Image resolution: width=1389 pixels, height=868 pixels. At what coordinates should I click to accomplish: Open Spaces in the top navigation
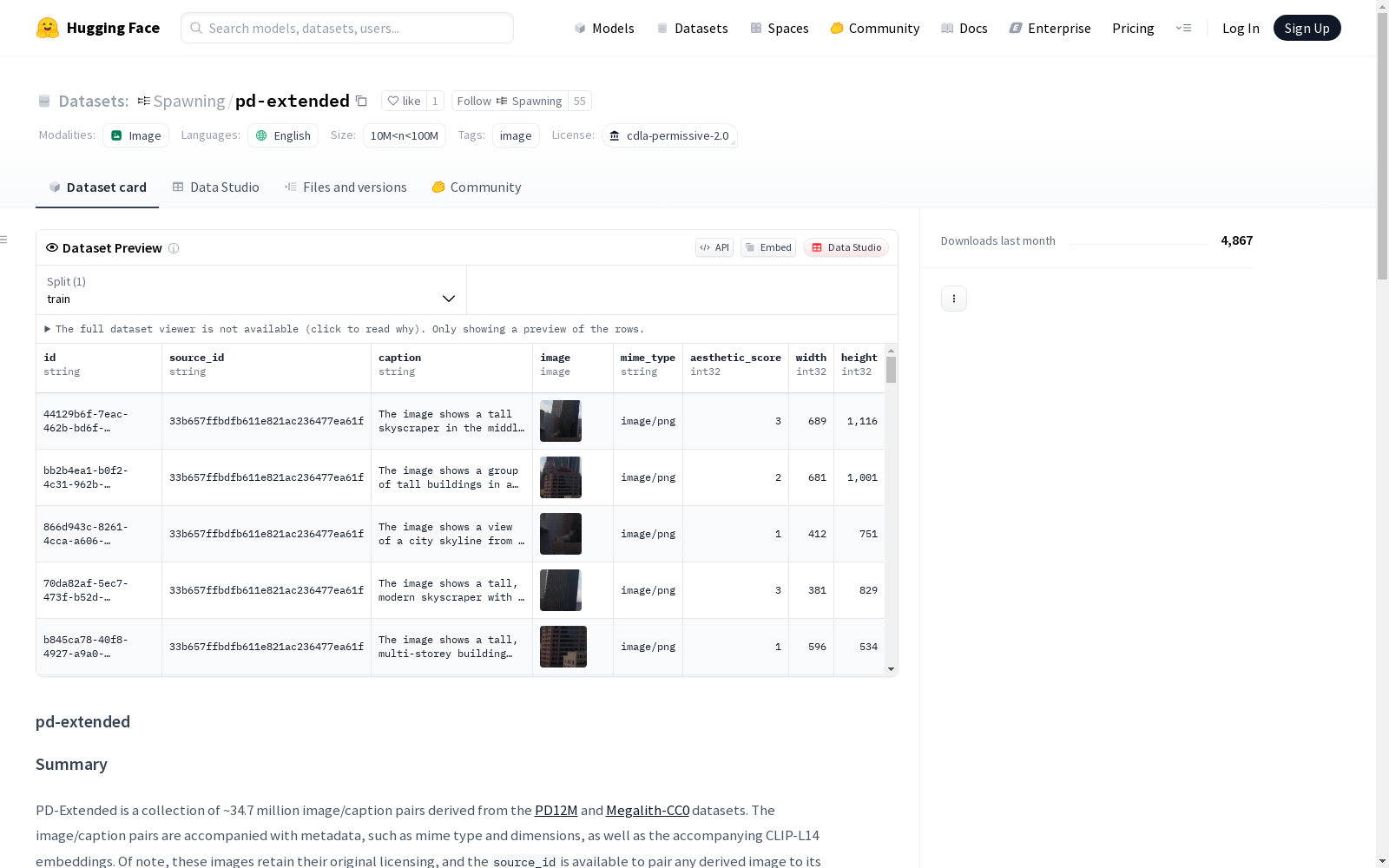(779, 28)
